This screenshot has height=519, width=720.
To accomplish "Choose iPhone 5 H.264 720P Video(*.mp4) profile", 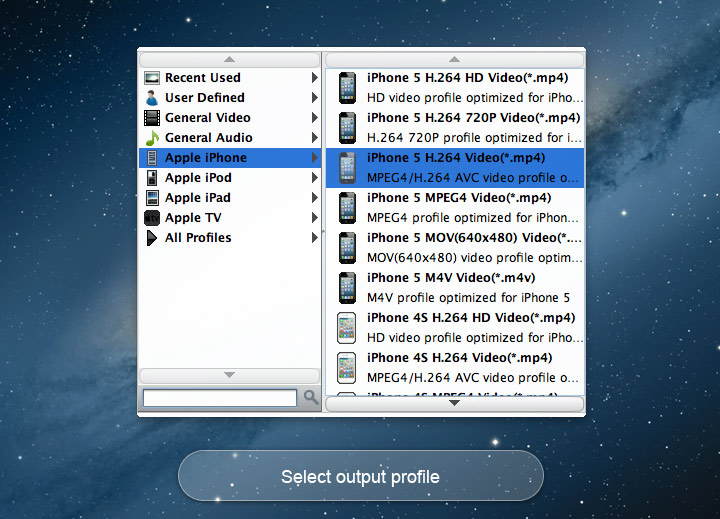I will pyautogui.click(x=455, y=128).
